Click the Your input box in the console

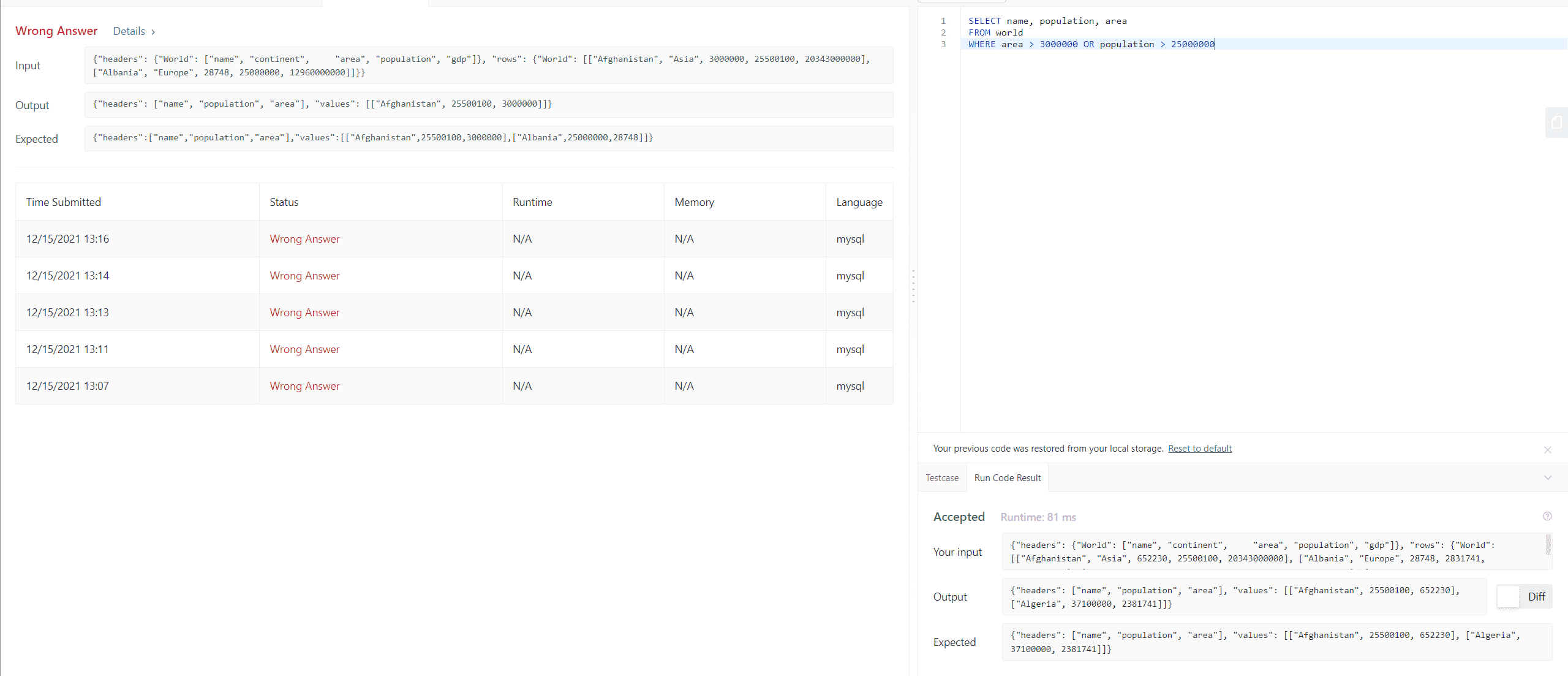pyautogui.click(x=1277, y=552)
